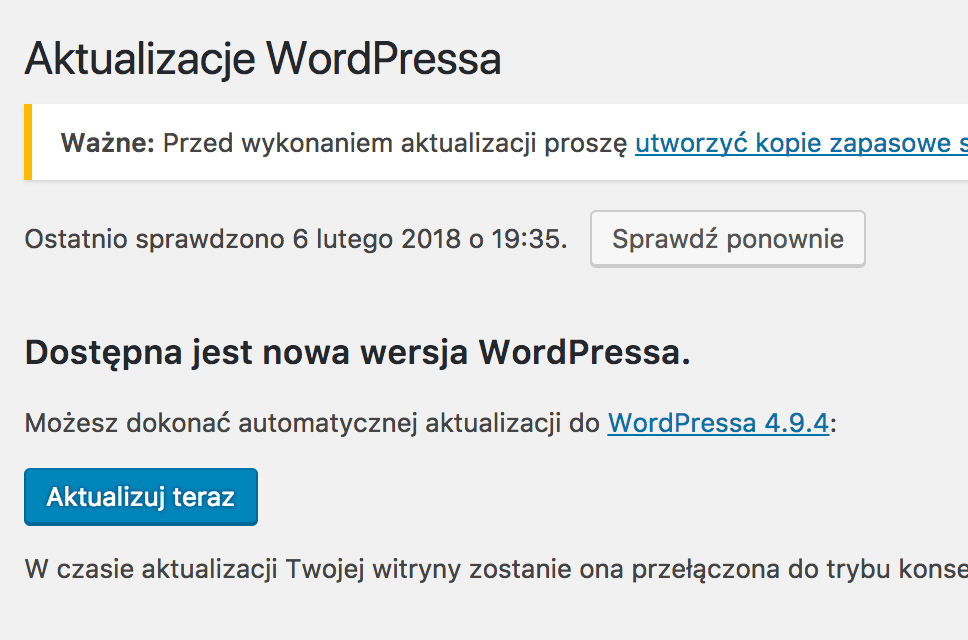Click the 'Ważne:' bold notice label
The image size is (968, 640).
[107, 143]
